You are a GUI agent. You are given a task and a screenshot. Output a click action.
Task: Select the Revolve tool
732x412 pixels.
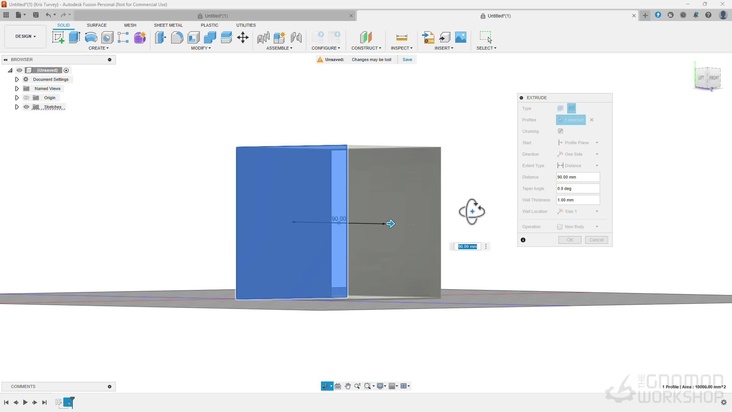click(x=91, y=37)
